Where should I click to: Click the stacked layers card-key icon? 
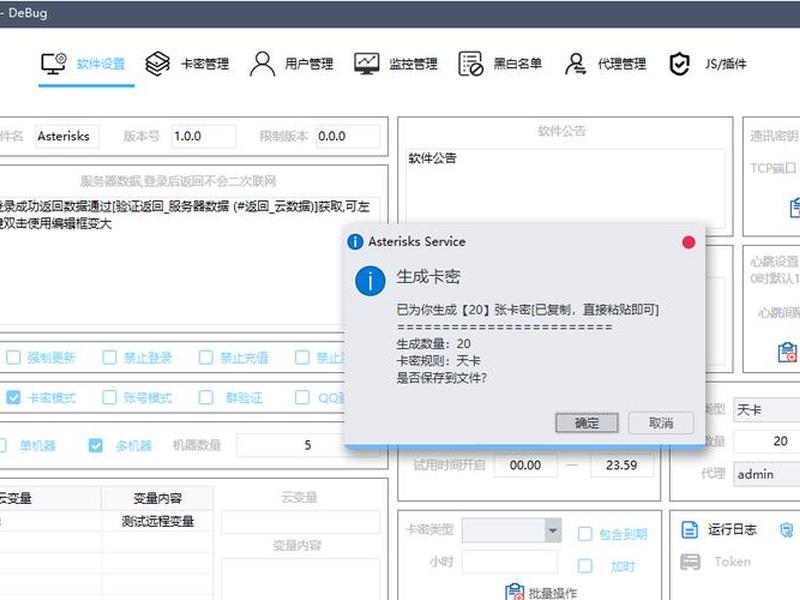[157, 64]
